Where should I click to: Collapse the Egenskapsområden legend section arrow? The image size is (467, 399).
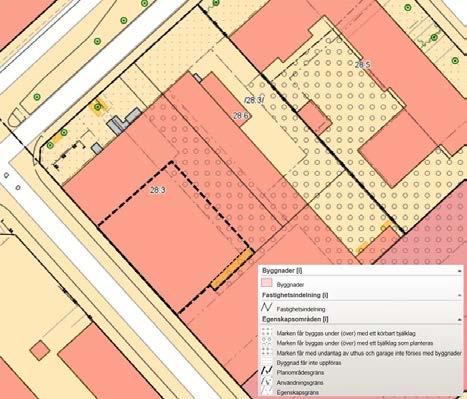(x=460, y=320)
